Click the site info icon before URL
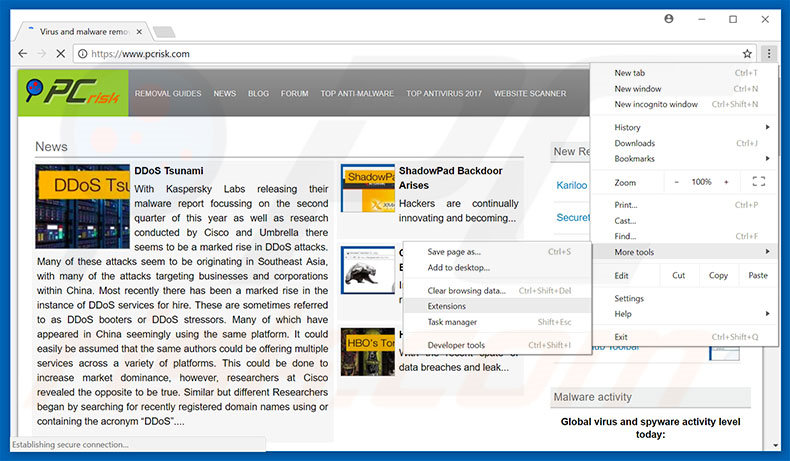 click(x=82, y=53)
